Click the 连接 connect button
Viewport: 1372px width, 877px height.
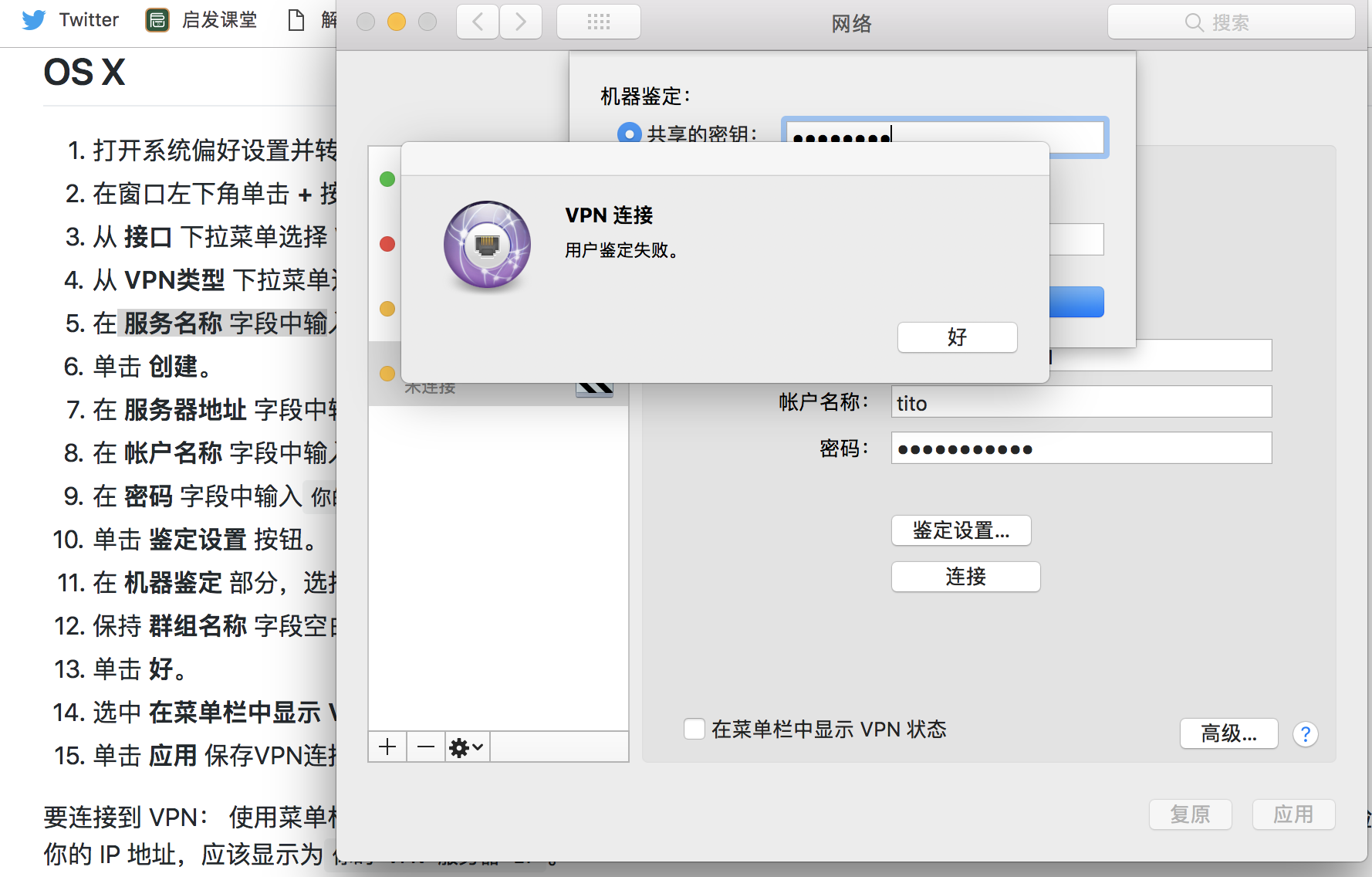click(965, 577)
